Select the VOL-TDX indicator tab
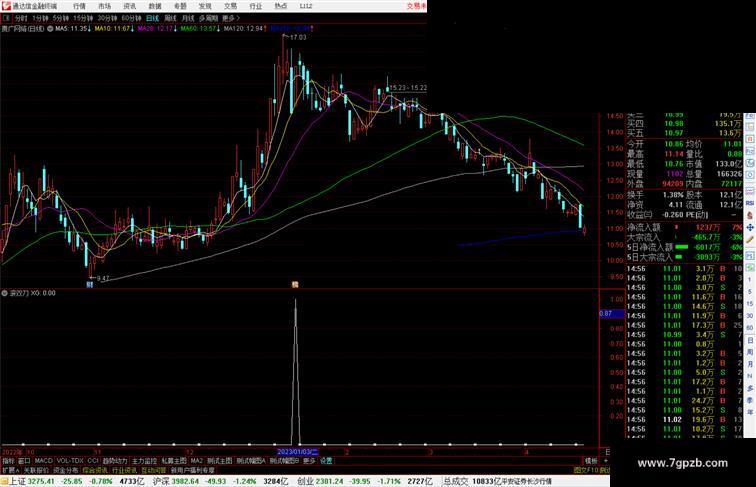Screen dimensions: 756x487 point(70,461)
